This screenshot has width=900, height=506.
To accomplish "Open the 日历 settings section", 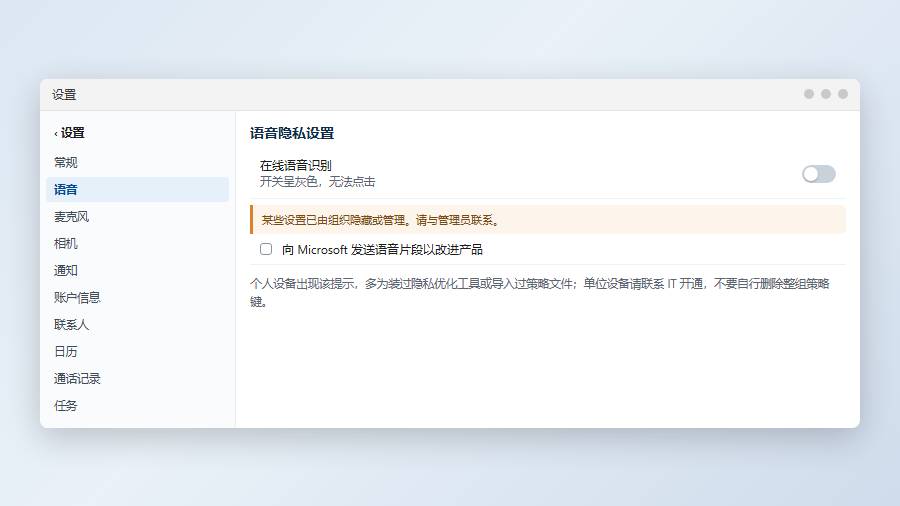I will tap(137, 351).
